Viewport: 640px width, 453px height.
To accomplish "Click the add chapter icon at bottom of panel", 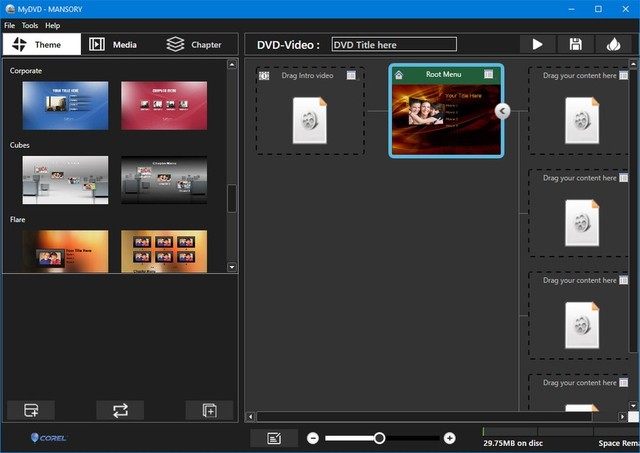I will (209, 410).
